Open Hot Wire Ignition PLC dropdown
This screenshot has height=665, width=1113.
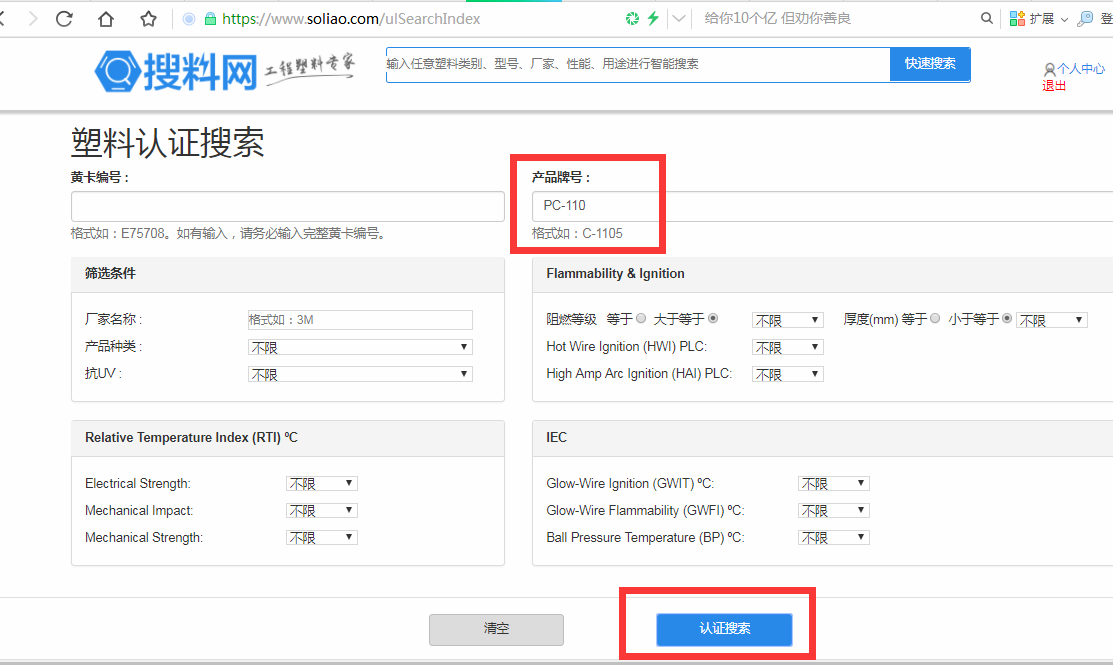coord(788,347)
